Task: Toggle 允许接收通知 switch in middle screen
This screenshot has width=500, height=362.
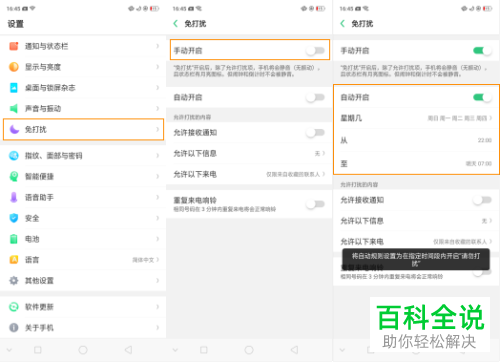Action: coord(315,133)
